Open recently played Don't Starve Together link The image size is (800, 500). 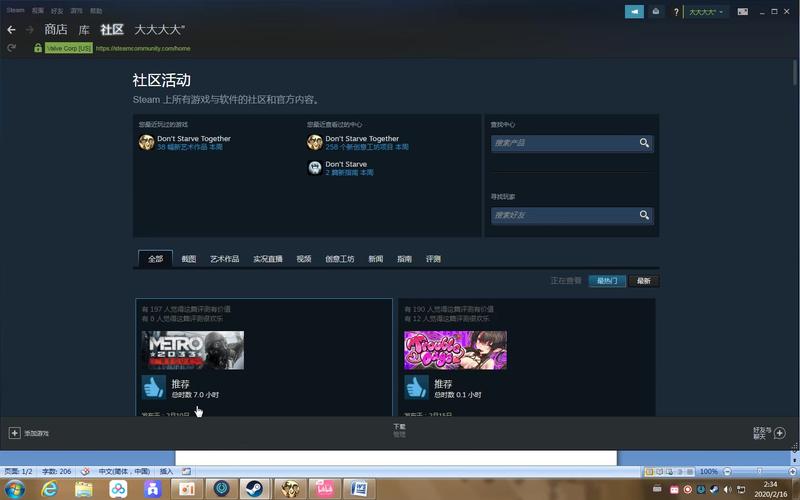[x=194, y=138]
